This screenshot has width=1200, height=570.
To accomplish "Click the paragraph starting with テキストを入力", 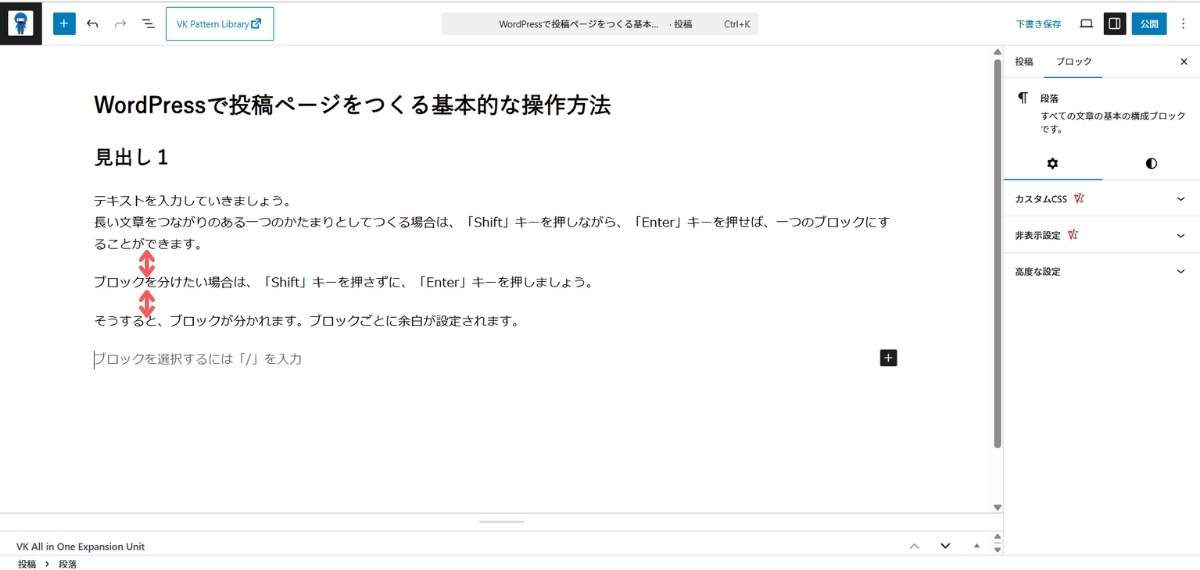I will click(x=492, y=222).
